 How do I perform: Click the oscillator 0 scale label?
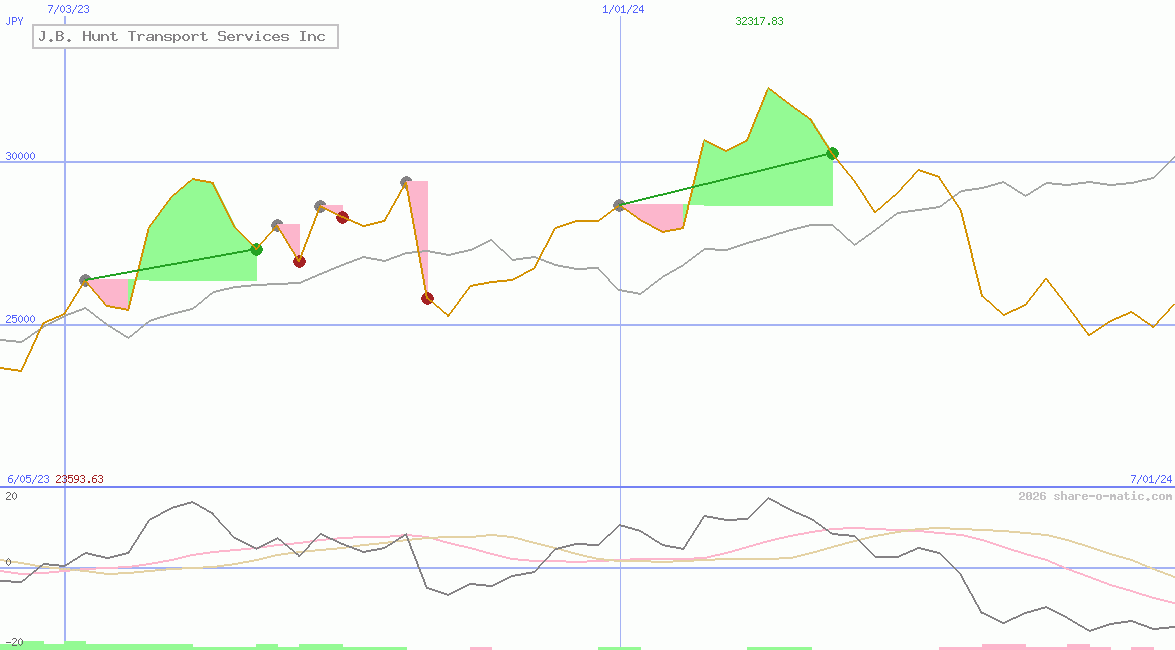coord(8,562)
